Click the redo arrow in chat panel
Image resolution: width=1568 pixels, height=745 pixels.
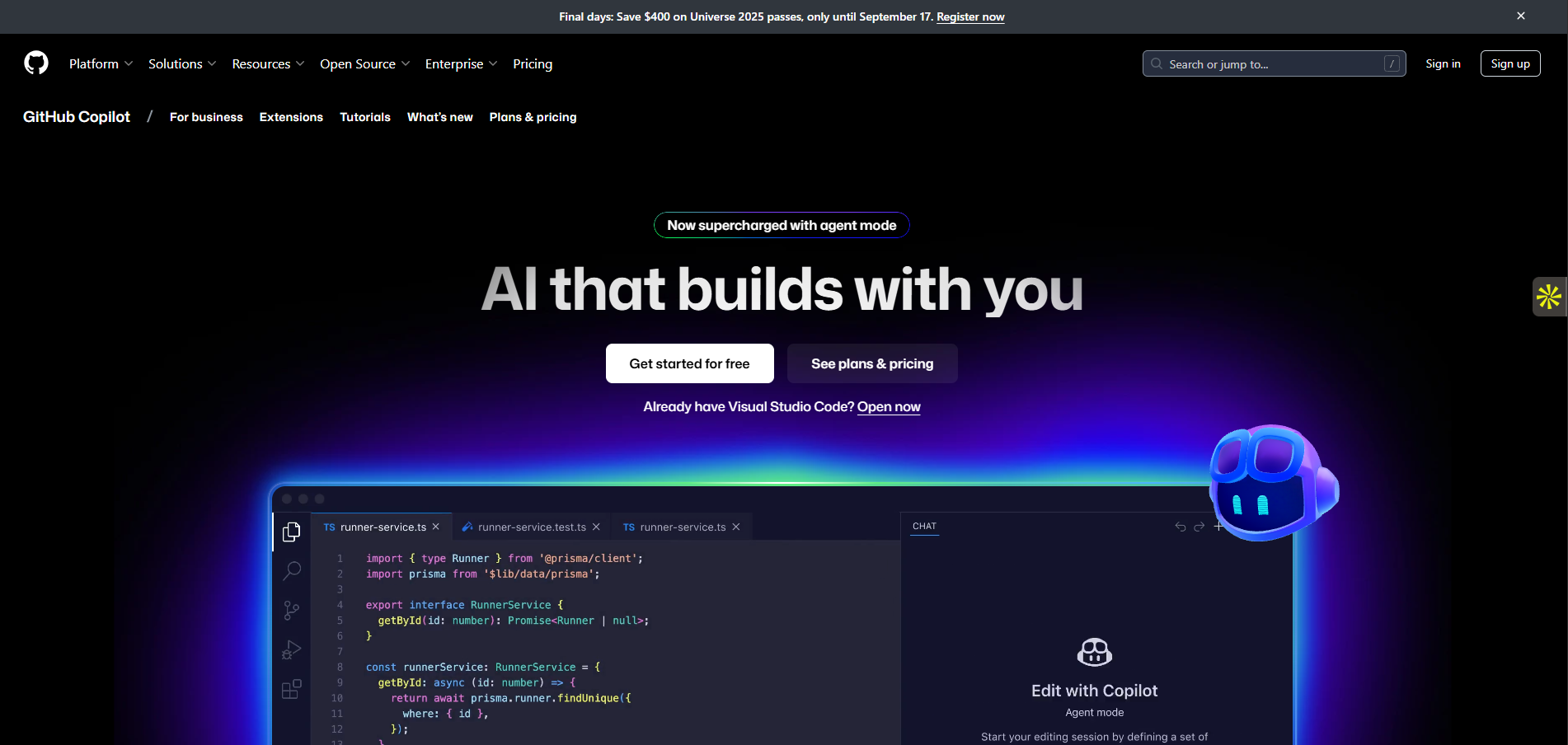(1199, 527)
